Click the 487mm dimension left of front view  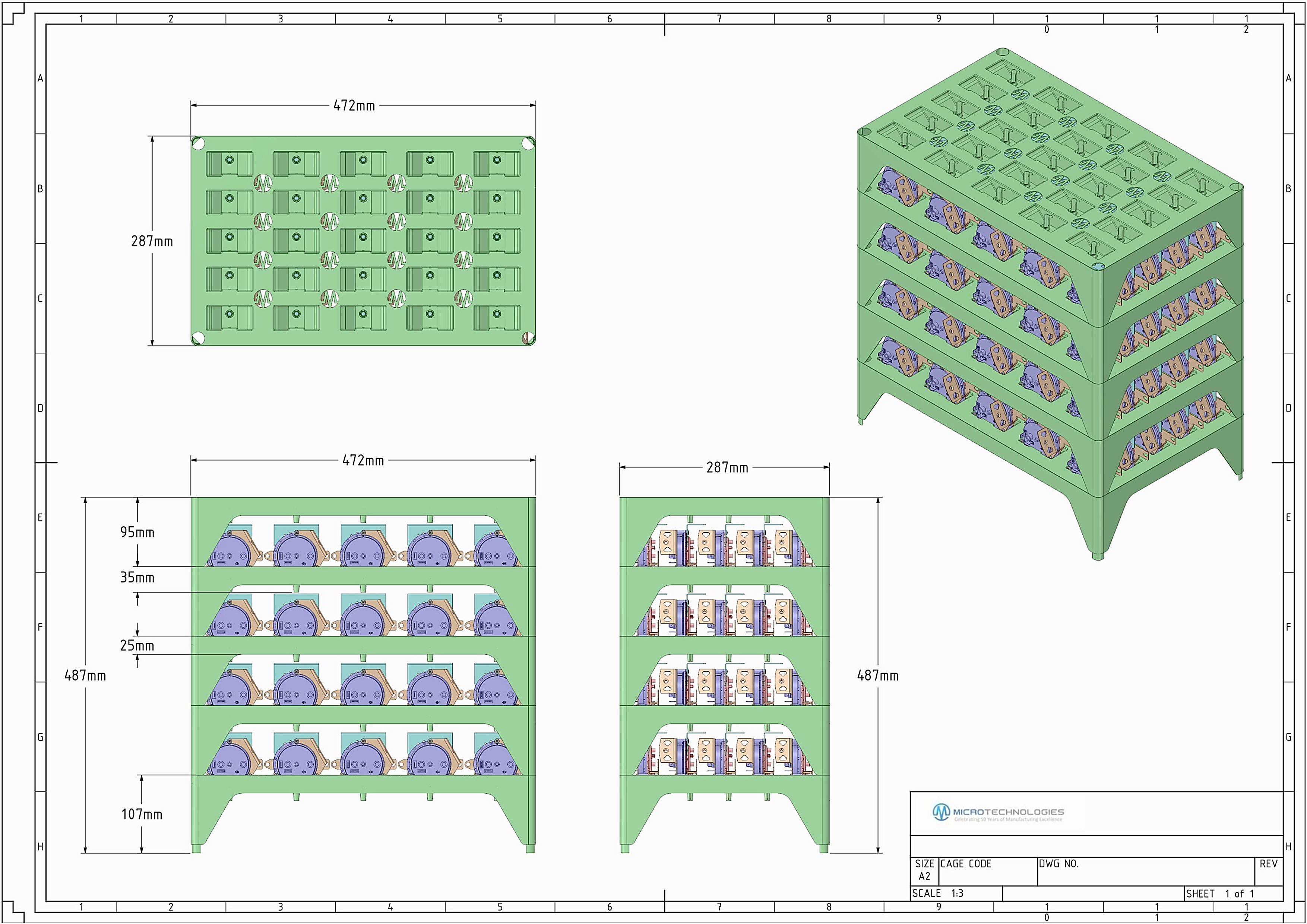(x=85, y=676)
